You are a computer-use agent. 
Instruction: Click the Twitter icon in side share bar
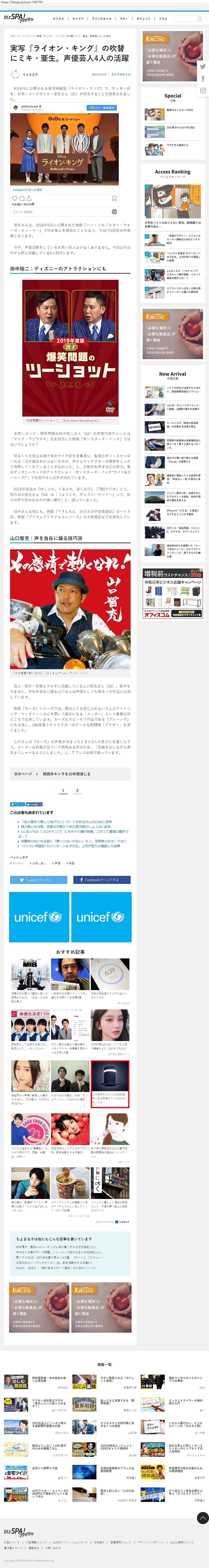203,66
